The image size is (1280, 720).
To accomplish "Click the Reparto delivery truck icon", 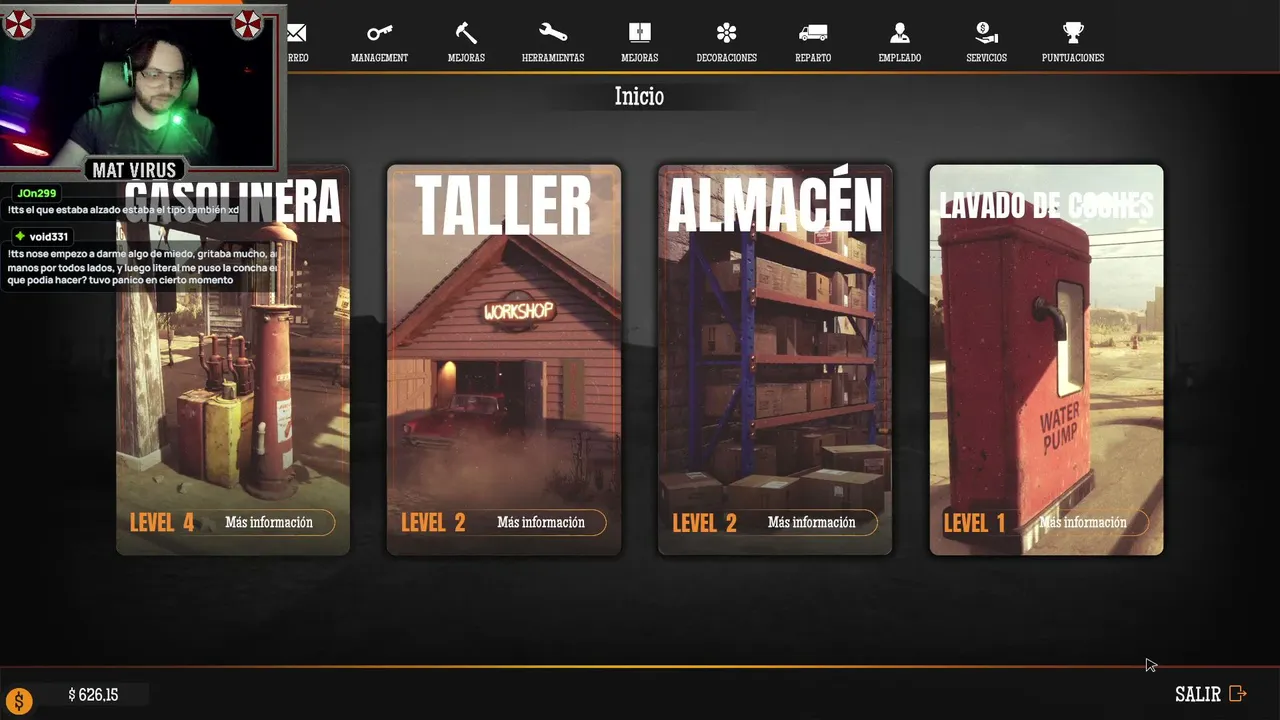I will (813, 33).
